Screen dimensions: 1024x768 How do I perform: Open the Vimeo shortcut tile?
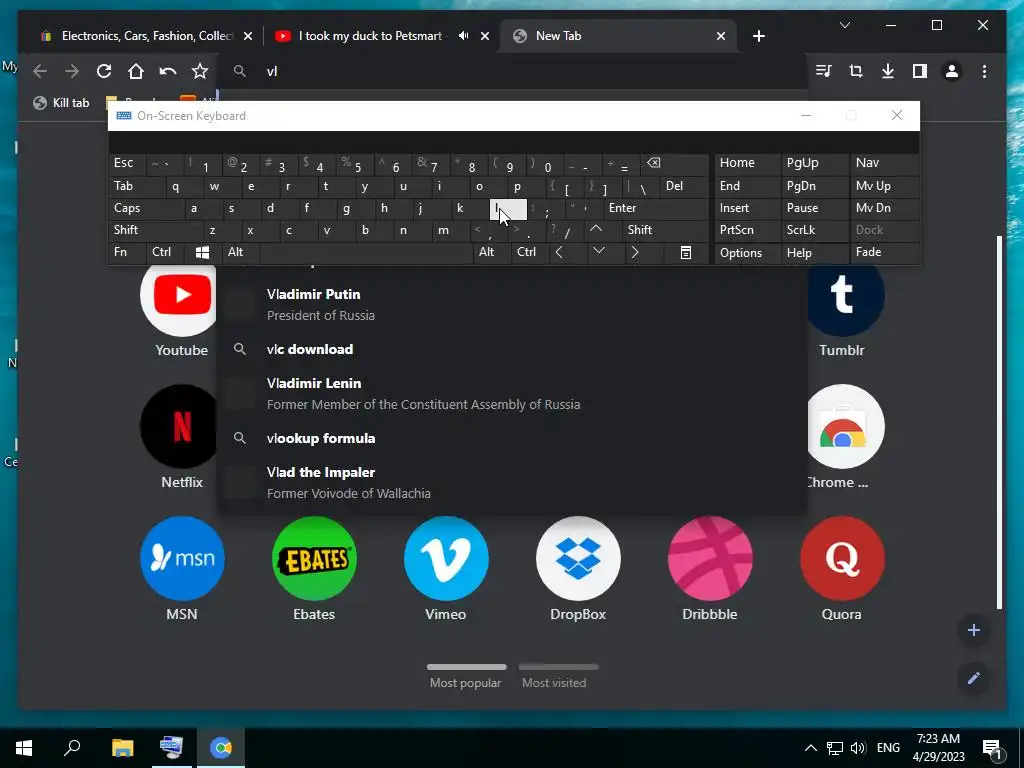click(446, 568)
